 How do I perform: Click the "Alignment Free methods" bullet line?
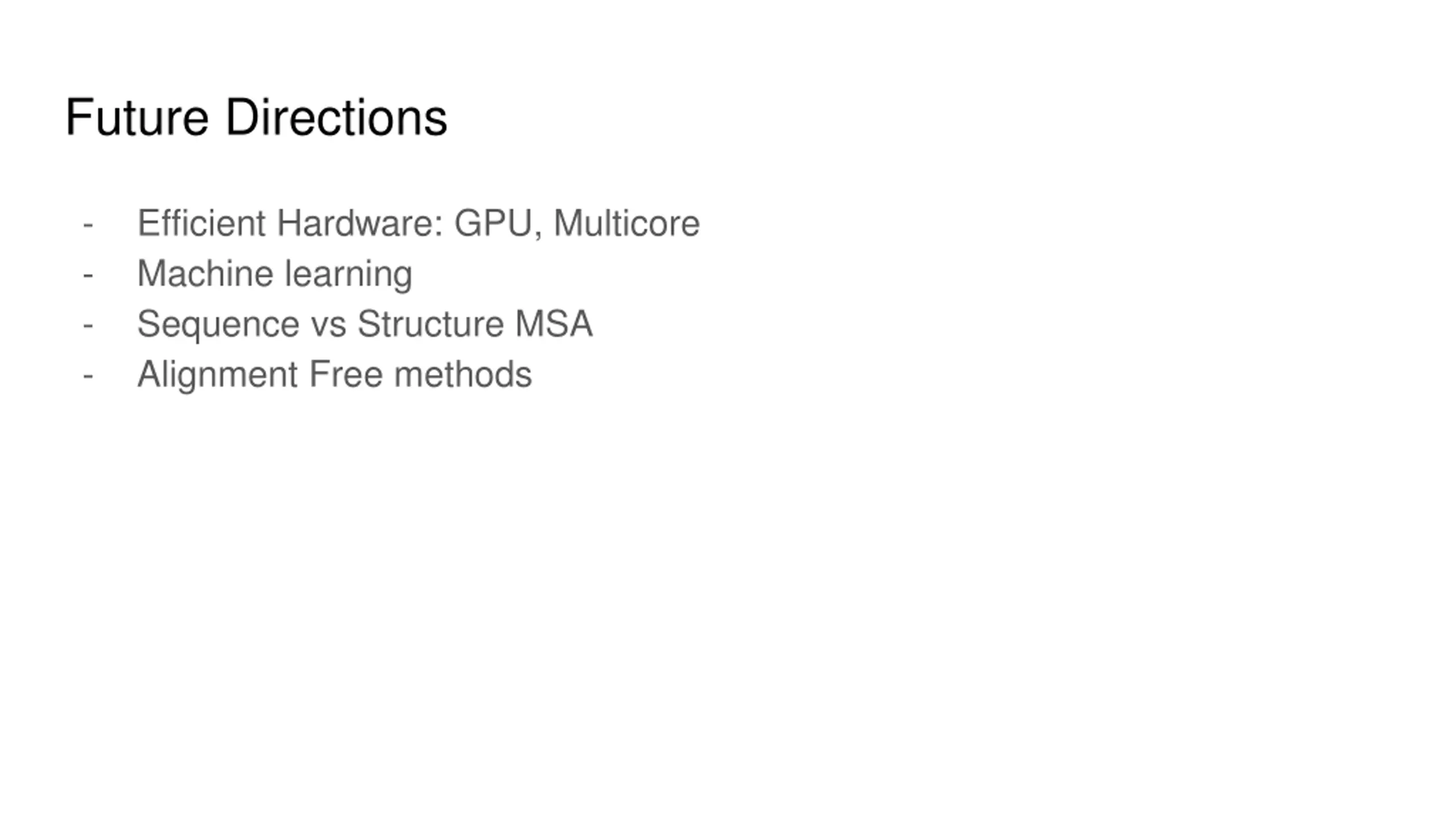(x=335, y=375)
